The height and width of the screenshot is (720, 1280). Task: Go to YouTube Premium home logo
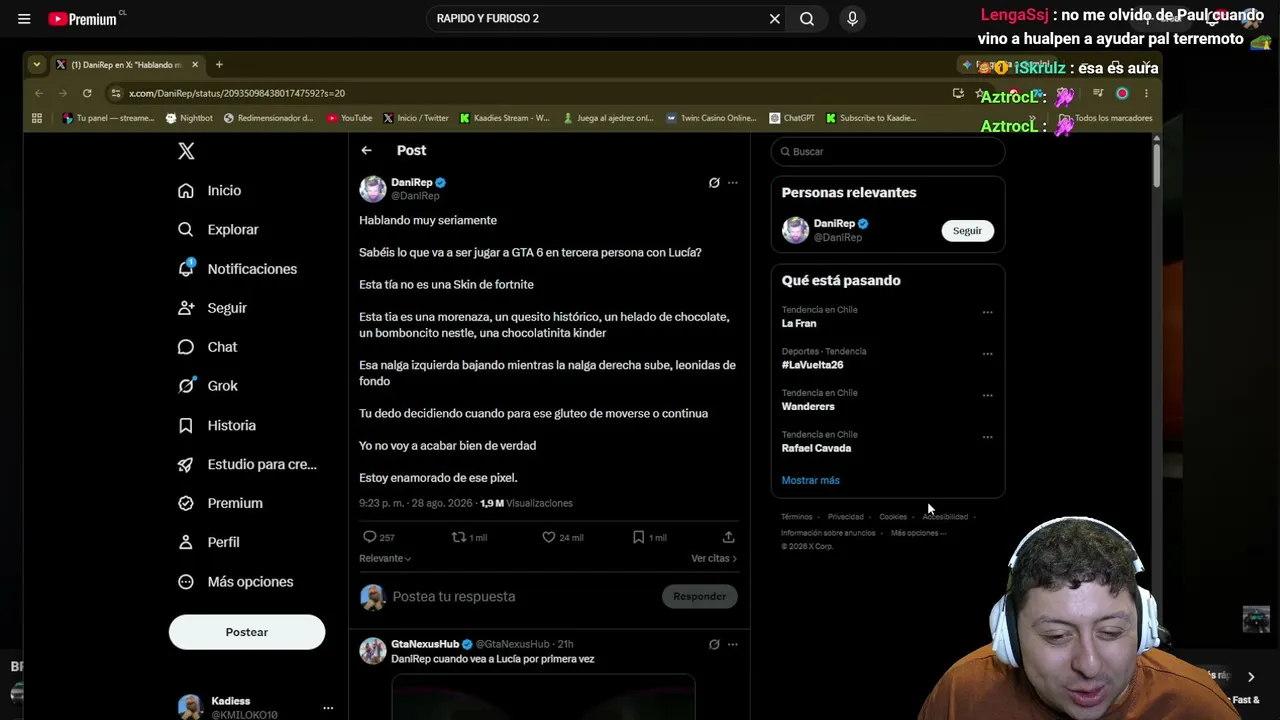[x=82, y=19]
